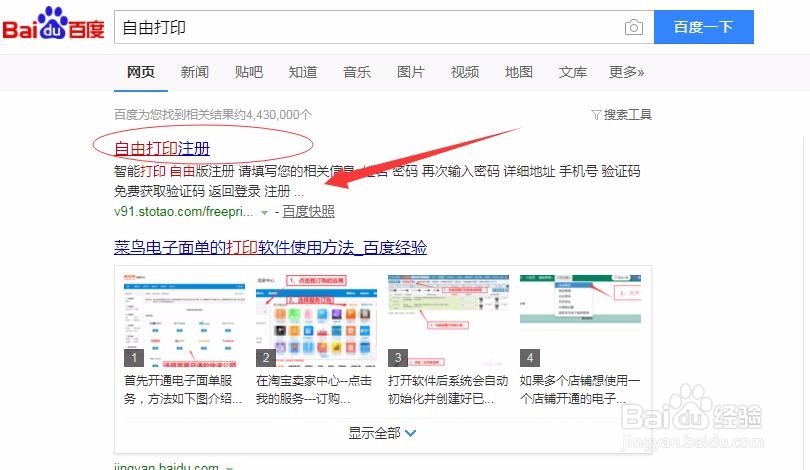Click the result count text 百度为您找到相关结果约4,430,000个
810x470 pixels.
[x=213, y=115]
